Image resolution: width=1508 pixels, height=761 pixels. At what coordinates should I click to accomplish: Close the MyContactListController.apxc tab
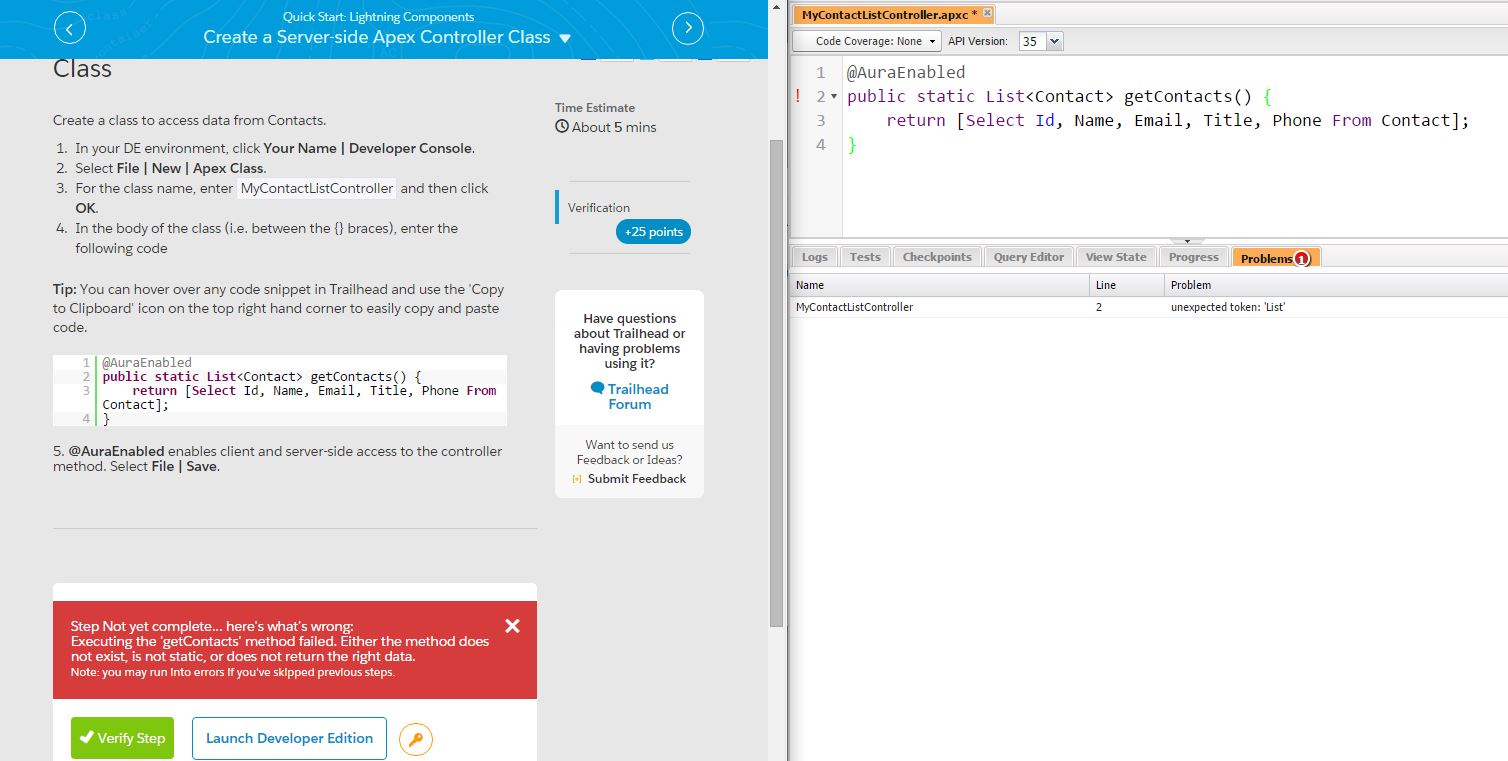987,13
